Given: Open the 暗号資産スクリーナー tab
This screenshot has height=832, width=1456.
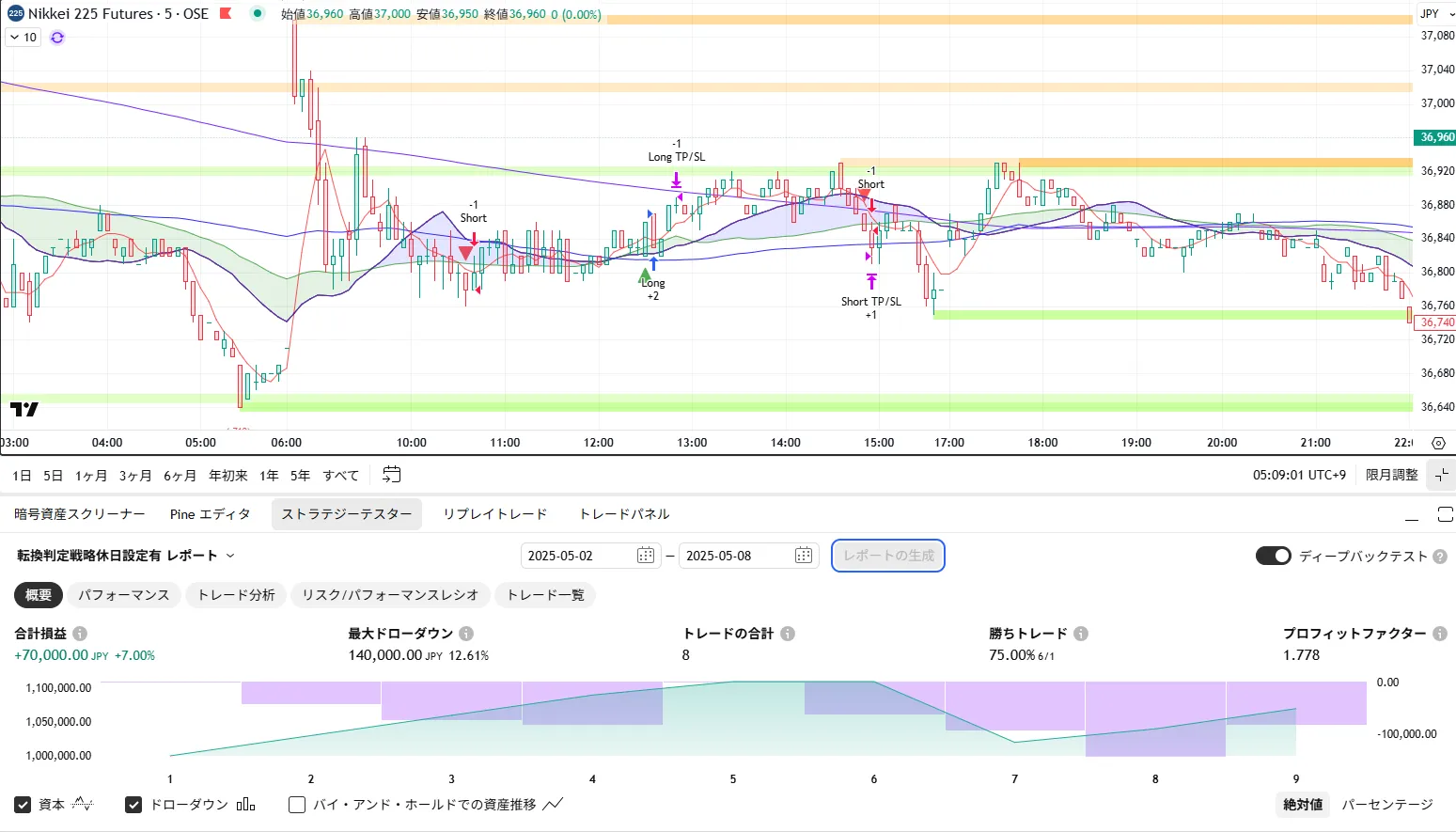Looking at the screenshot, I should tap(80, 514).
